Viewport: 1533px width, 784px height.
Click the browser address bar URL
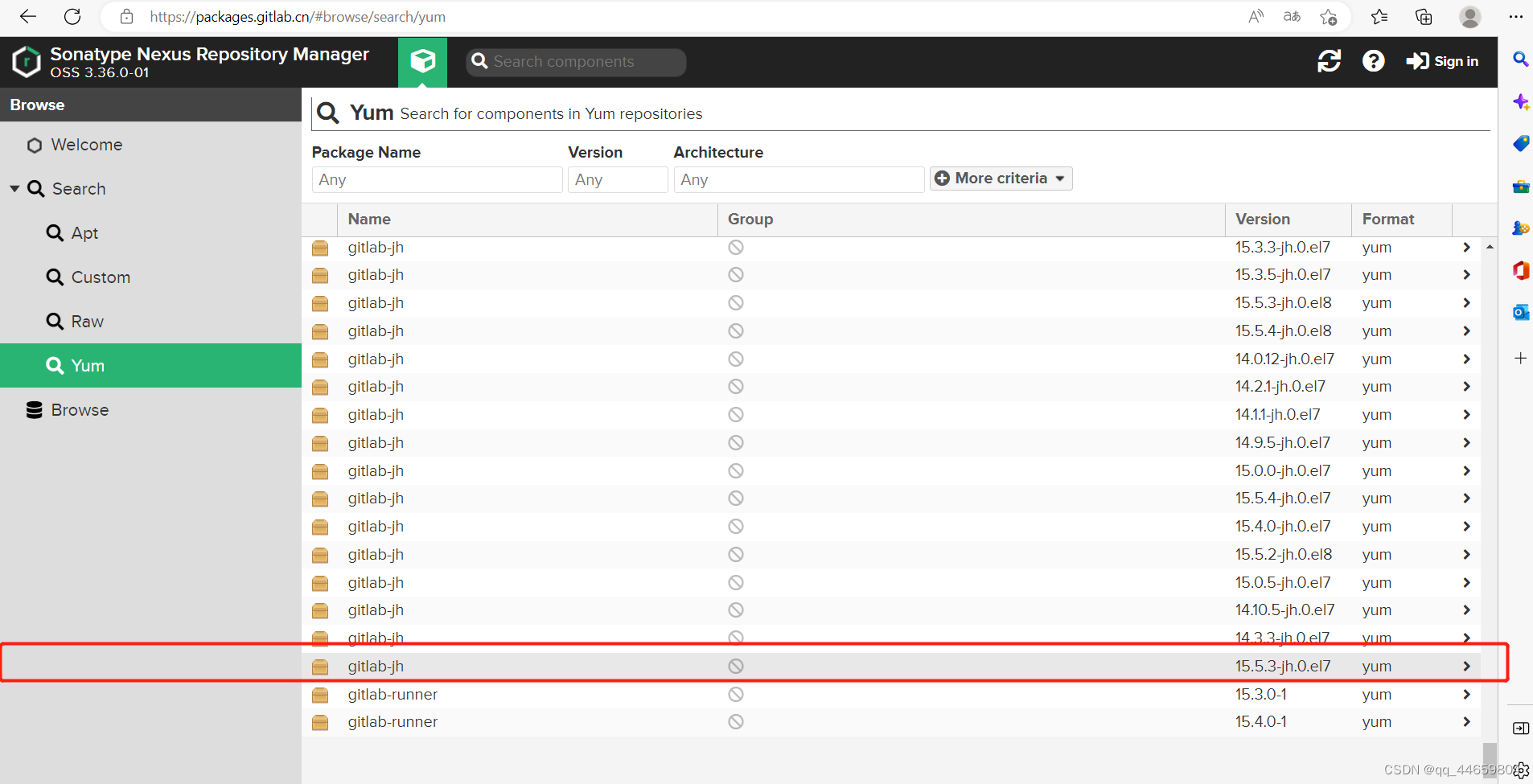298,17
